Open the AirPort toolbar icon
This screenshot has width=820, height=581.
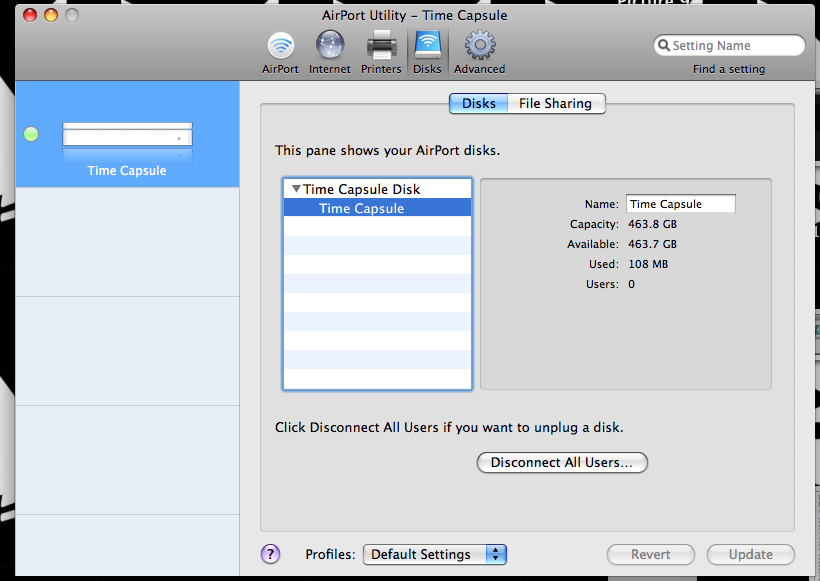280,52
